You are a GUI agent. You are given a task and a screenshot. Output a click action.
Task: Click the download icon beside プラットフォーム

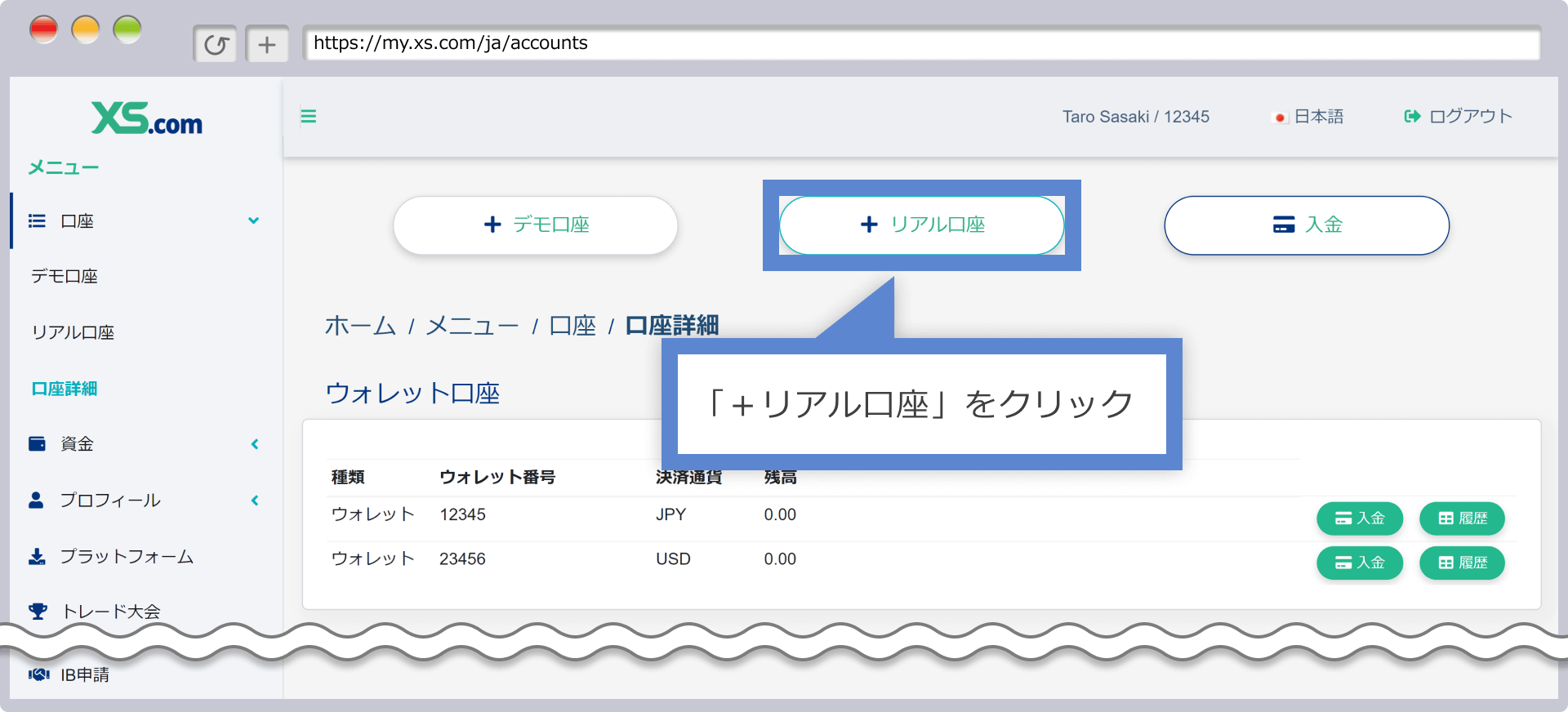37,556
